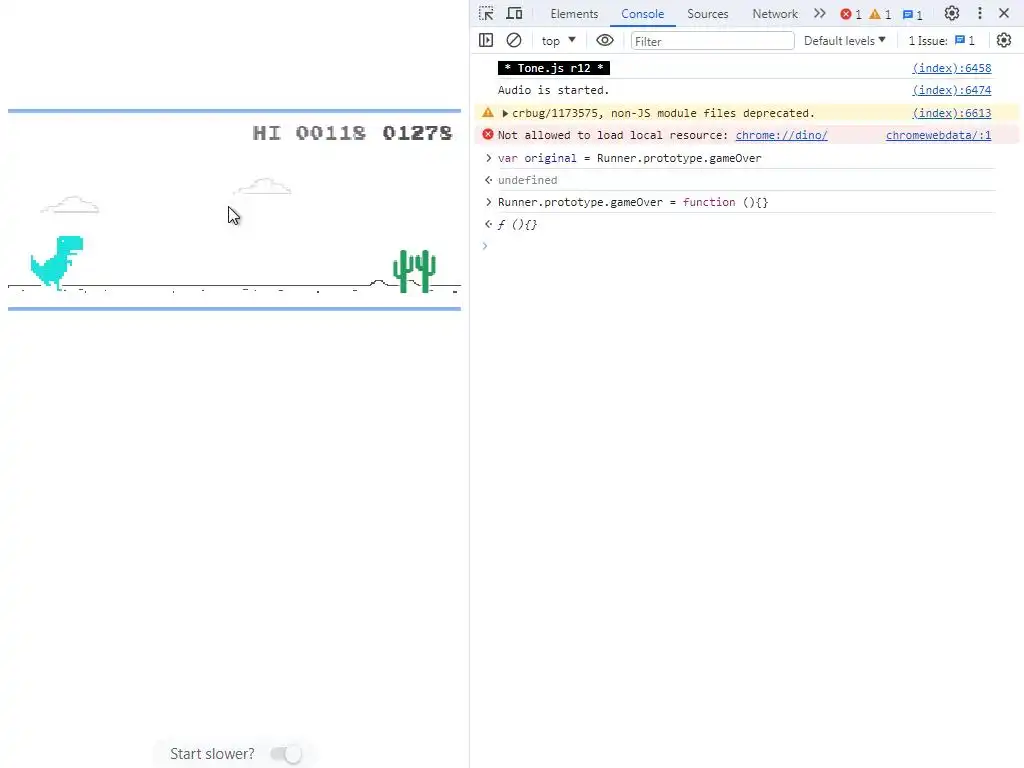Select the "undefined" console result

(528, 180)
